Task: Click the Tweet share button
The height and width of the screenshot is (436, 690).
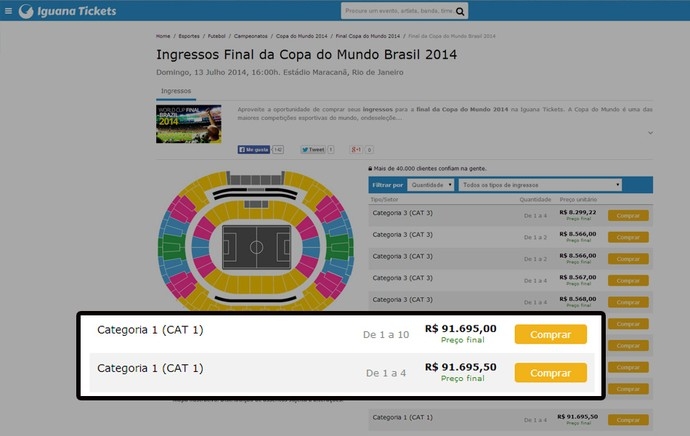Action: pyautogui.click(x=313, y=150)
